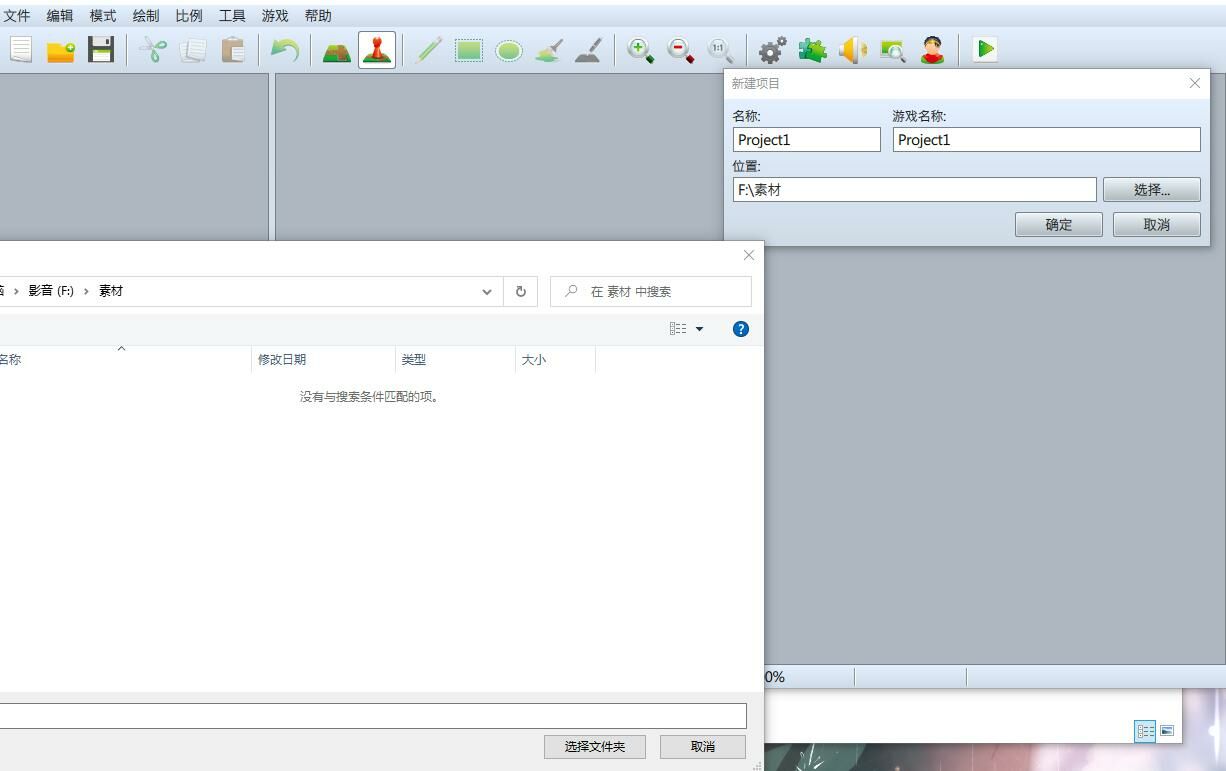
Task: Open the Sound Test speaker icon
Action: [x=852, y=50]
